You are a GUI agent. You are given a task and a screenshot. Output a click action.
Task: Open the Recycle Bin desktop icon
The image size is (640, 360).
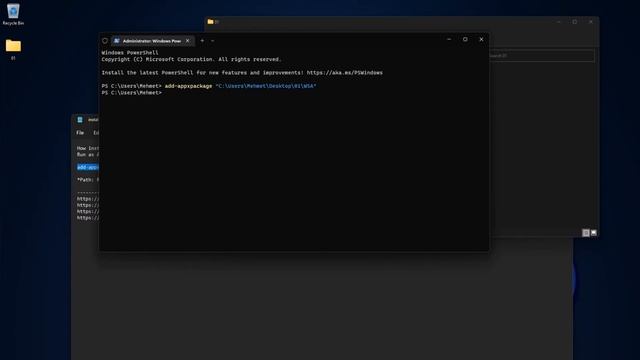[13, 14]
